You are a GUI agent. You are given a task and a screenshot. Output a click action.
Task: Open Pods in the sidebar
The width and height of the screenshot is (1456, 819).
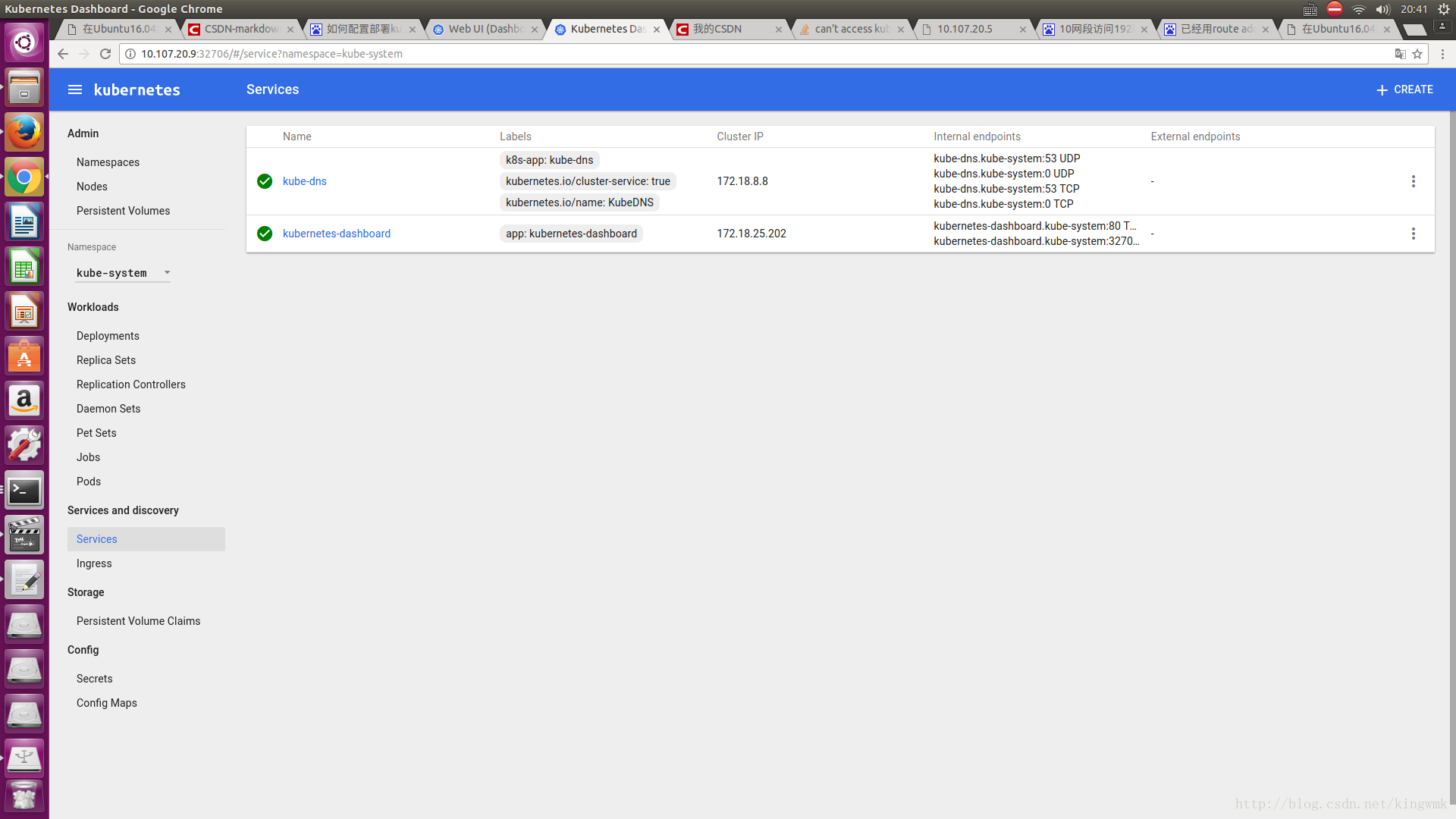(89, 482)
